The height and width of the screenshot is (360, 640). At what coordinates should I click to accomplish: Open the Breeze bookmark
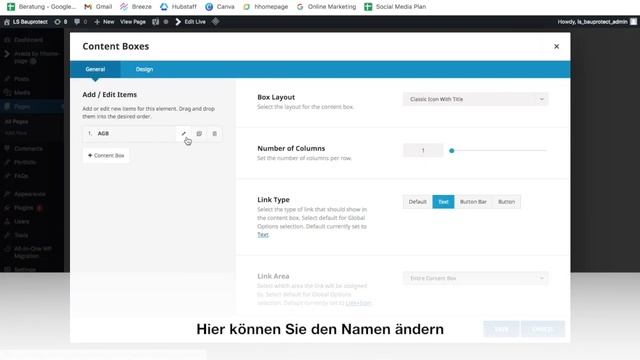[x=136, y=7]
